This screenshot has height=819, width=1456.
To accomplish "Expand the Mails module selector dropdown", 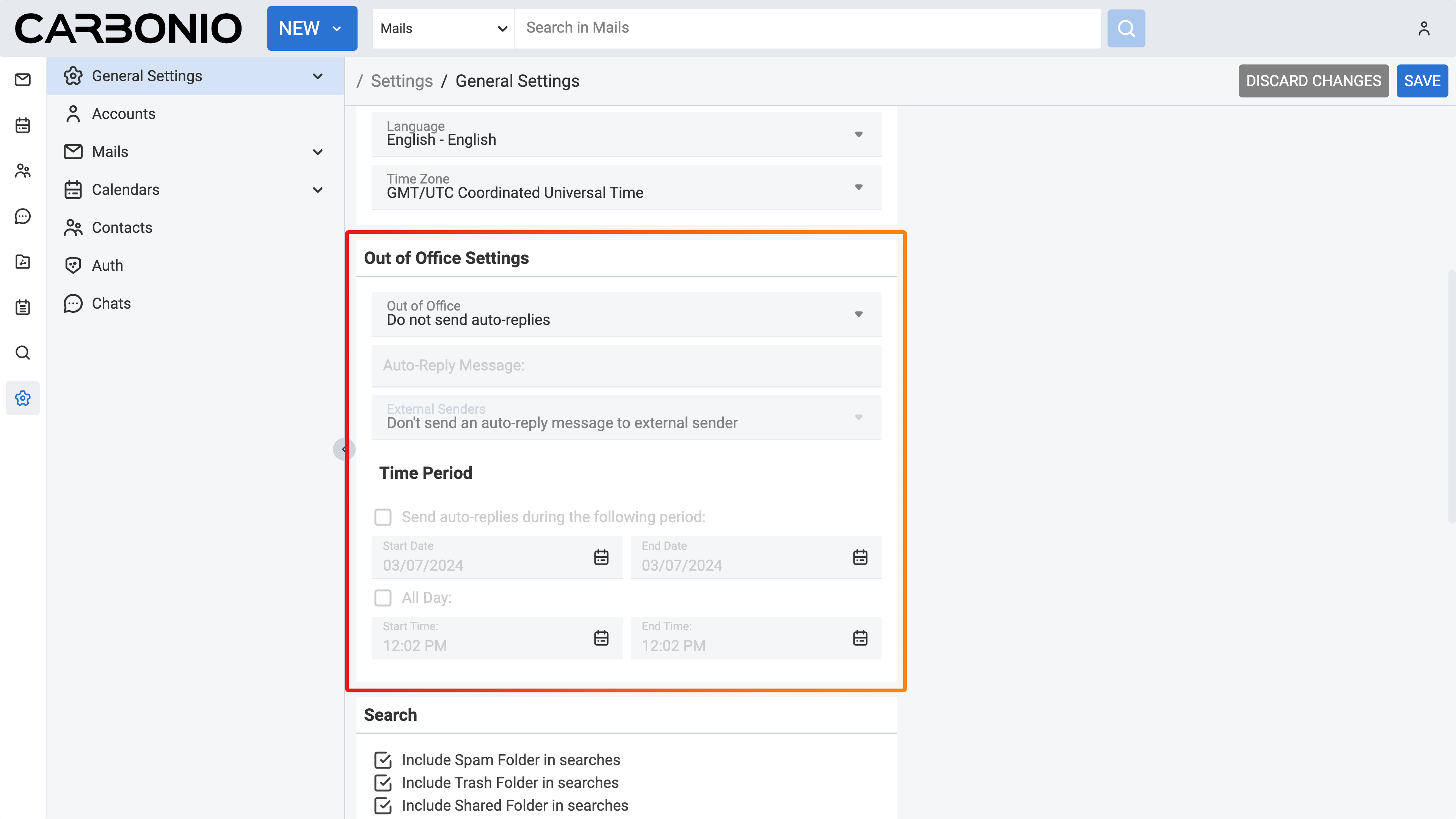I will [443, 28].
